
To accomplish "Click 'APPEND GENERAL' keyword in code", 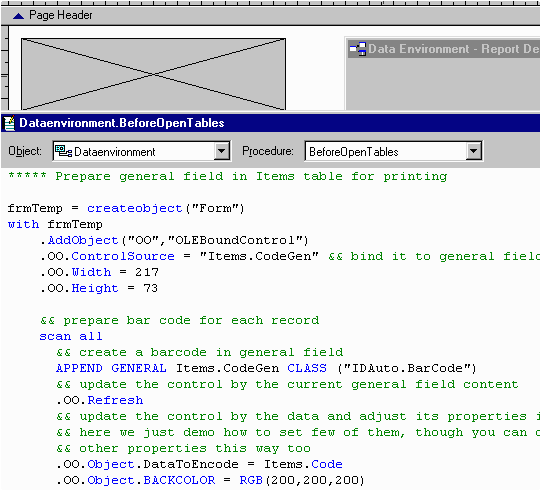I will coord(111,368).
